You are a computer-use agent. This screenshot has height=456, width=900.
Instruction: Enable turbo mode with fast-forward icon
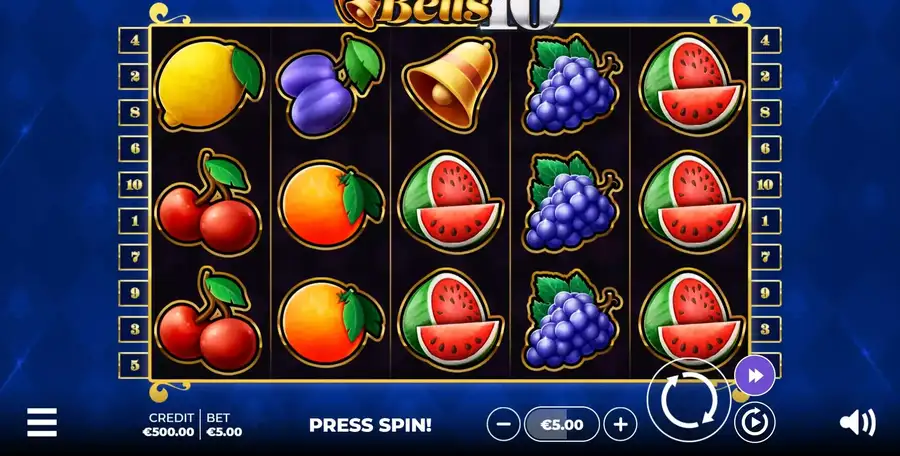pos(755,376)
